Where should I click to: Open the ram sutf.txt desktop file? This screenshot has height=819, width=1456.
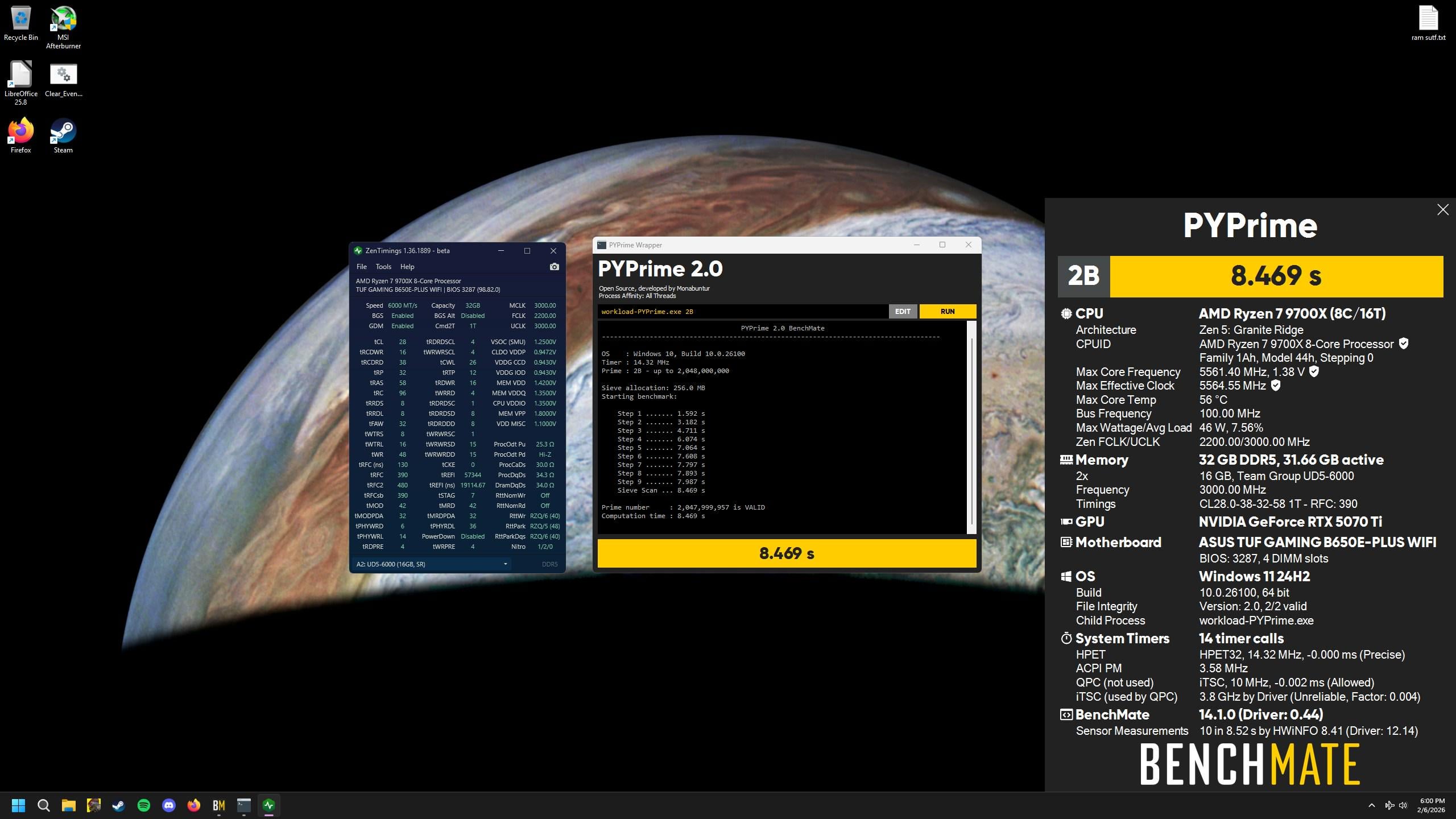(1428, 20)
